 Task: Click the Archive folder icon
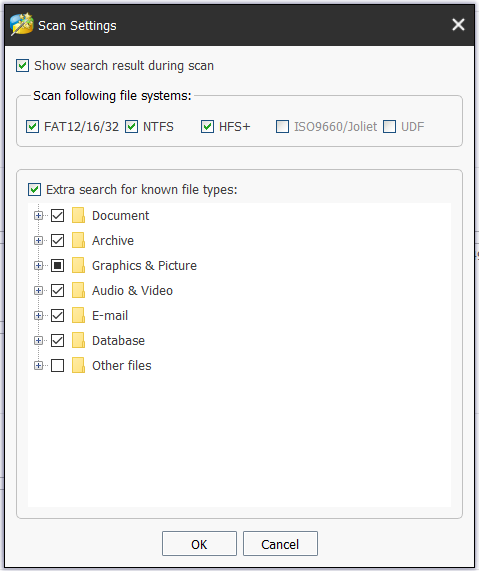click(78, 240)
